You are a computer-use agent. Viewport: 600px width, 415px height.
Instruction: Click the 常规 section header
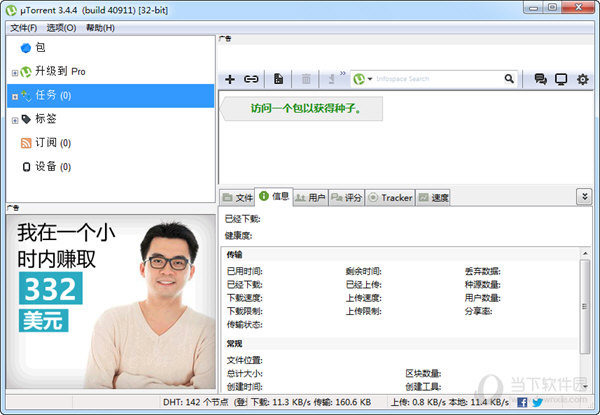pyautogui.click(x=234, y=343)
